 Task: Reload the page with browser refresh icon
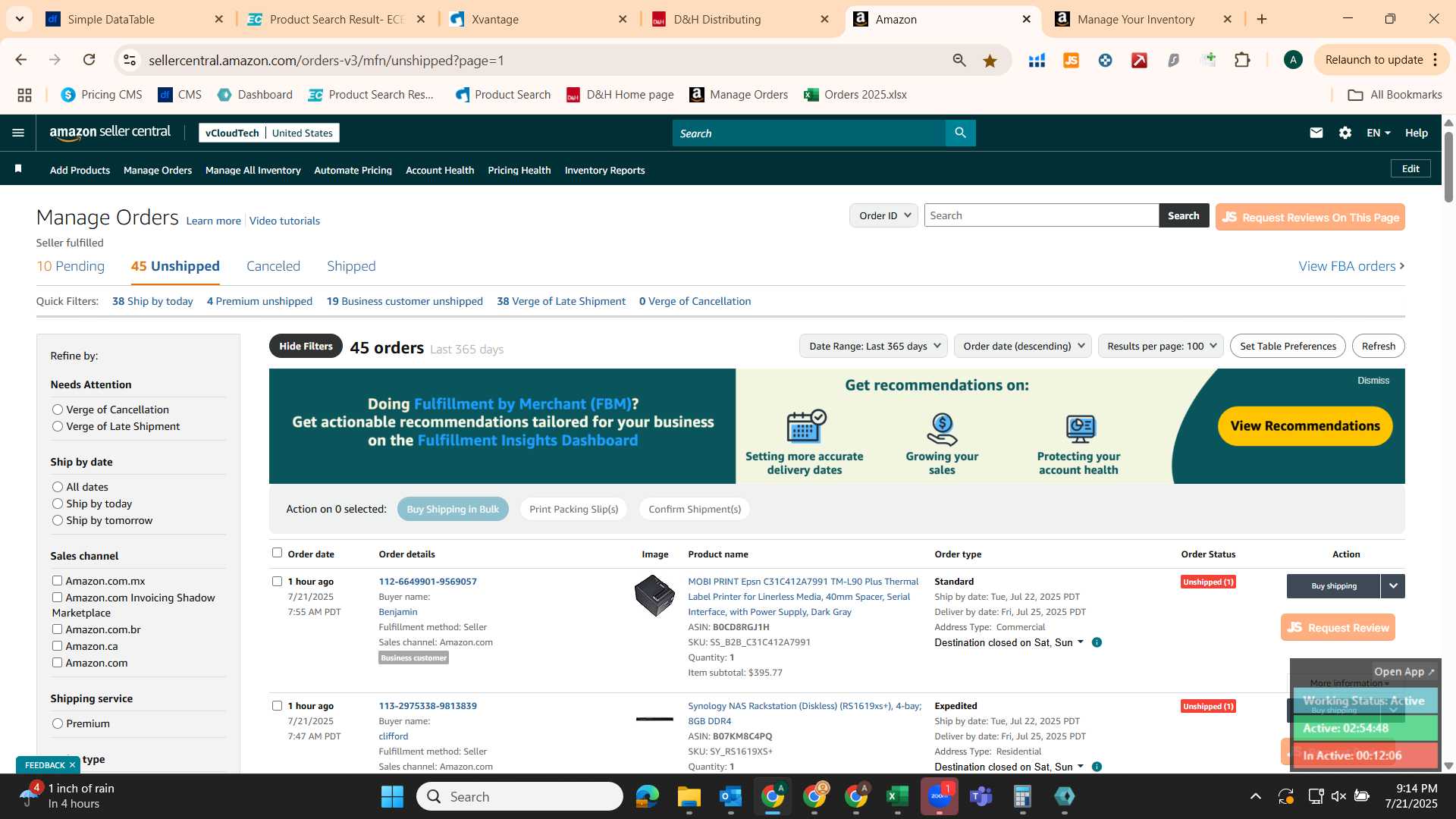pos(89,60)
